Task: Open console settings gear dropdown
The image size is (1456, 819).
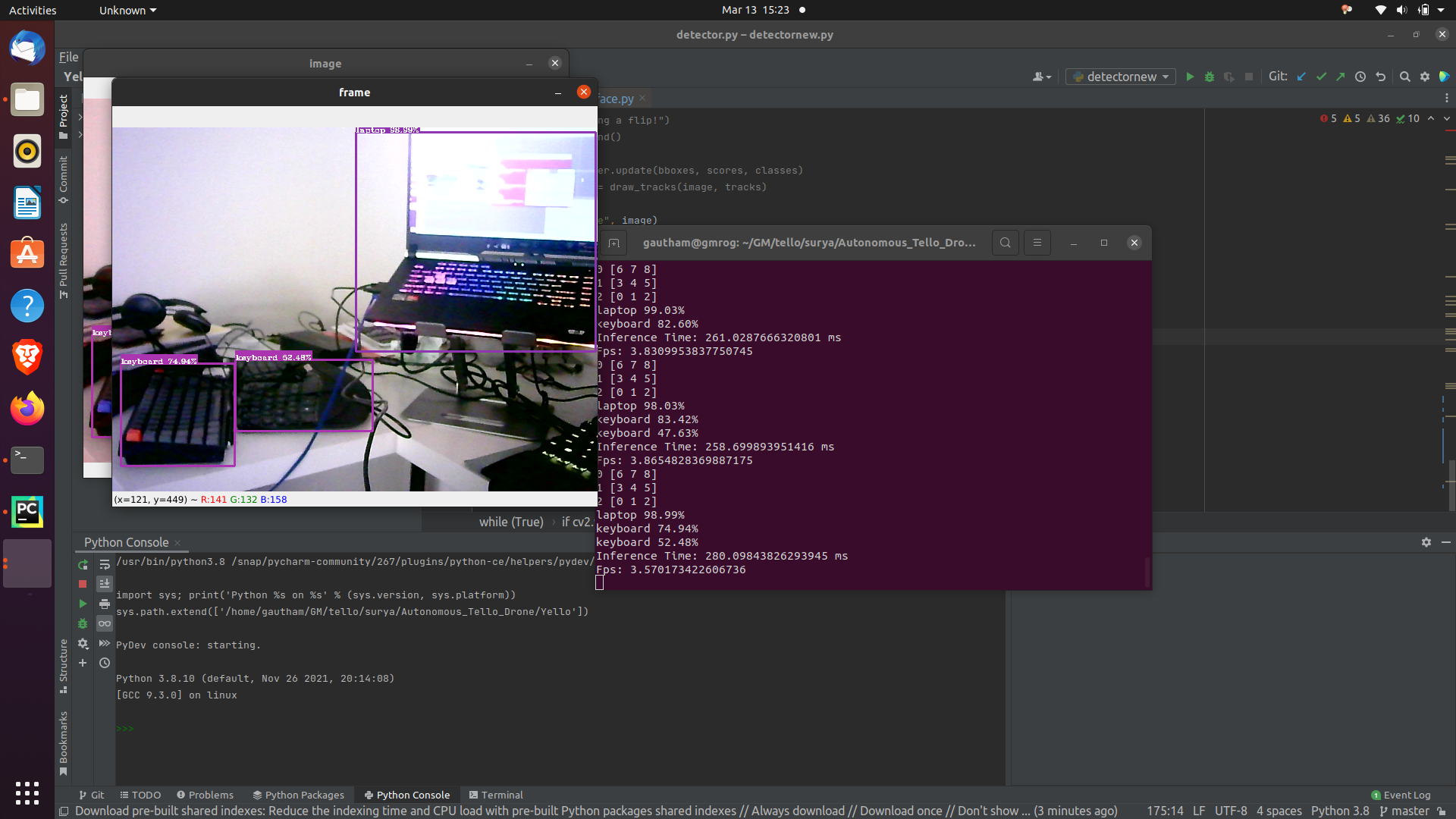Action: 83,643
